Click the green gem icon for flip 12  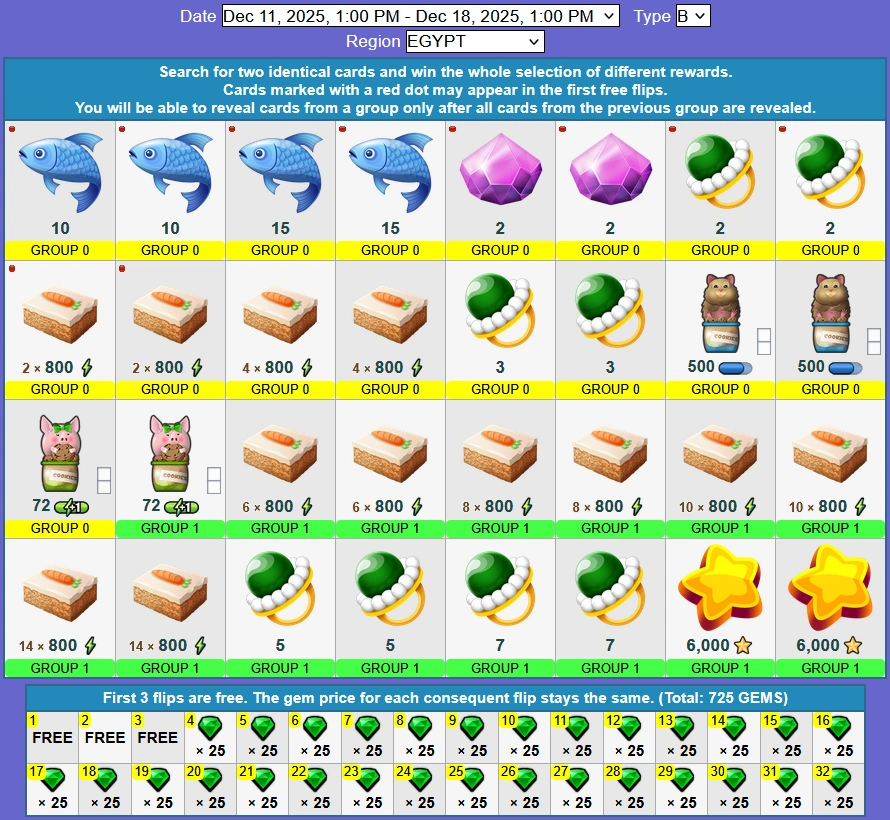tap(630, 728)
